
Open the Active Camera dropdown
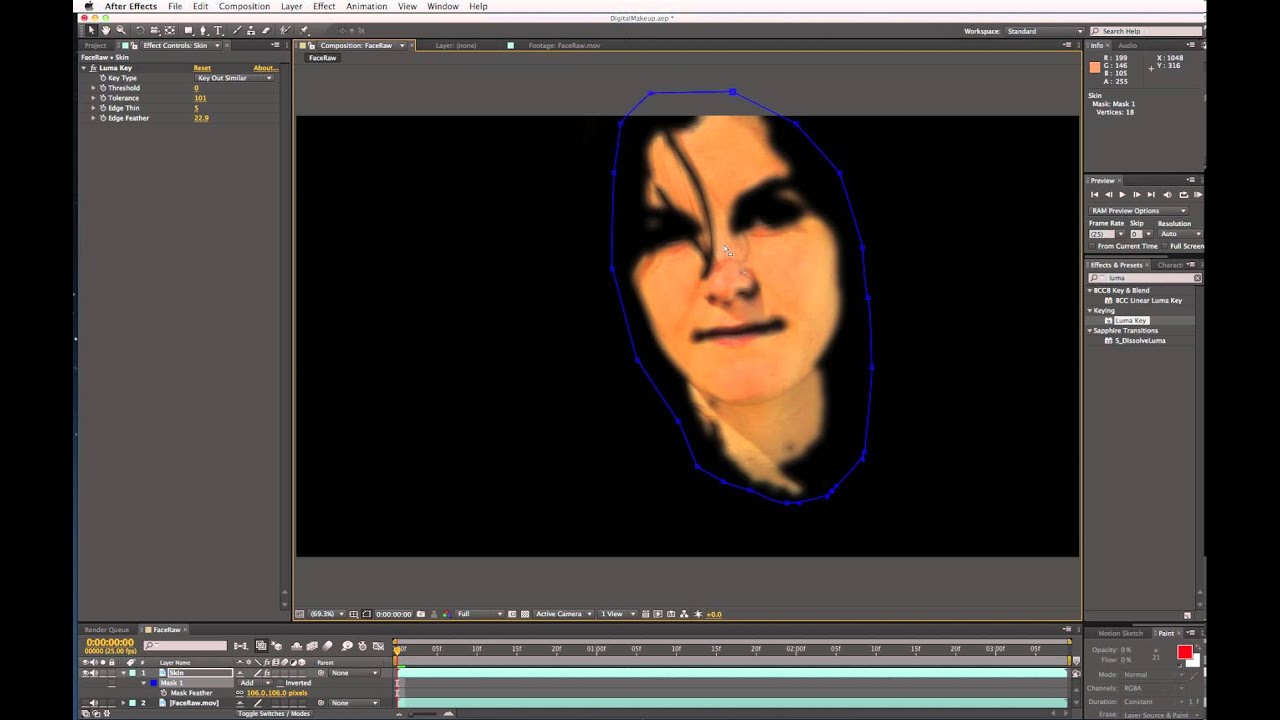(x=563, y=614)
